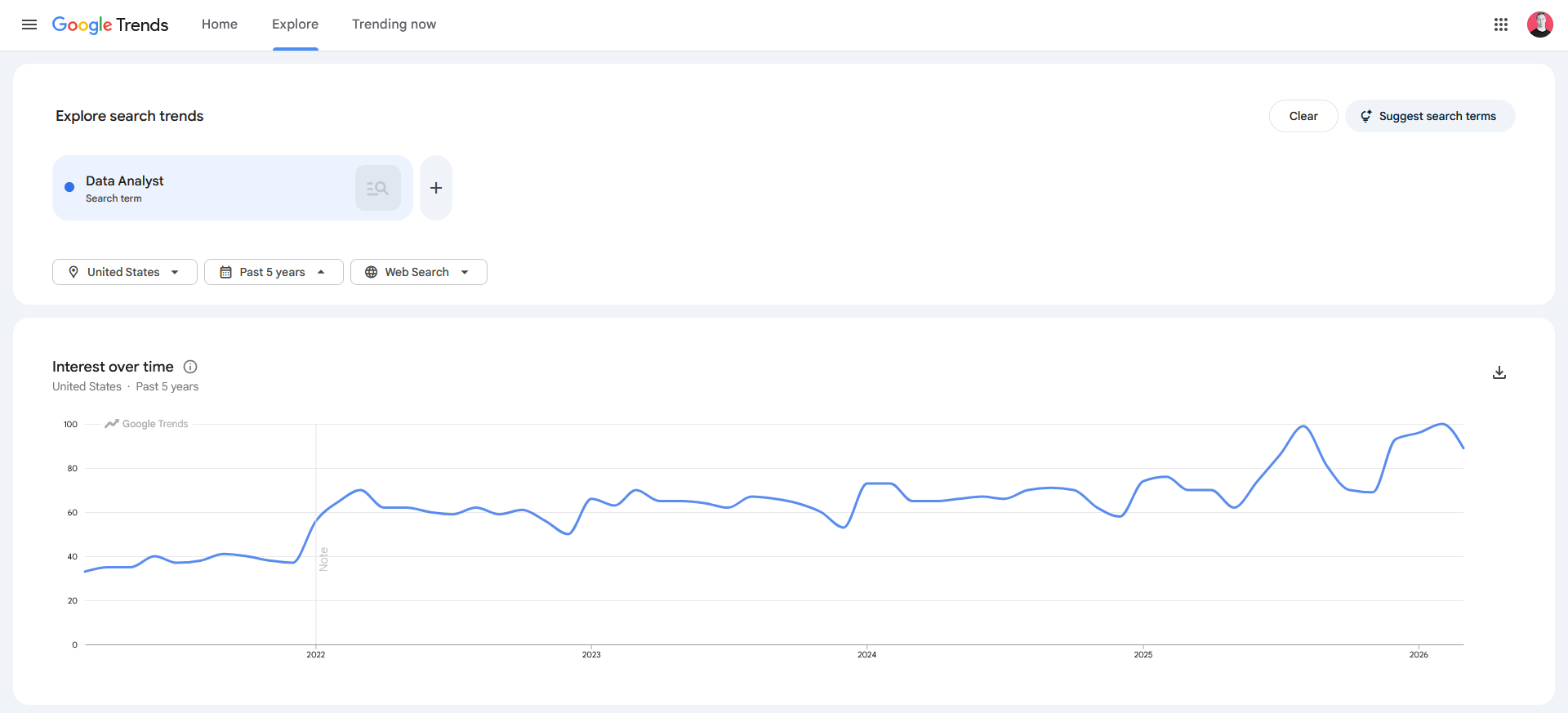Go to the Home tab
This screenshot has width=1568, height=713.
220,25
